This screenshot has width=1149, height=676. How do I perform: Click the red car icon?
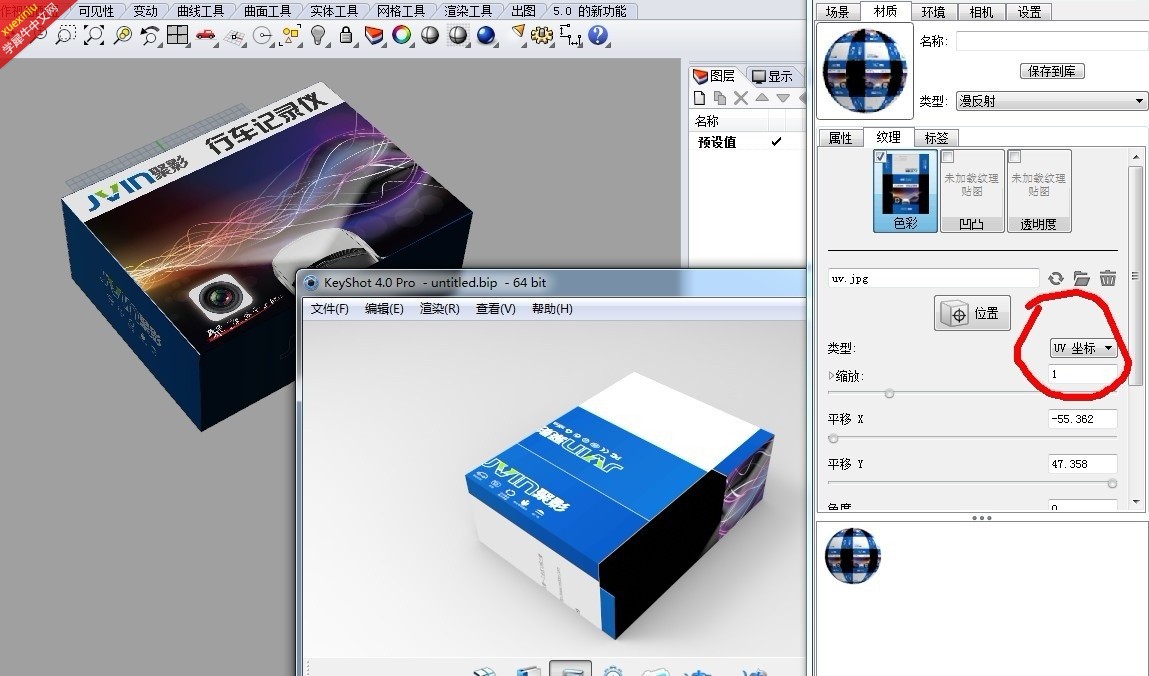point(206,34)
